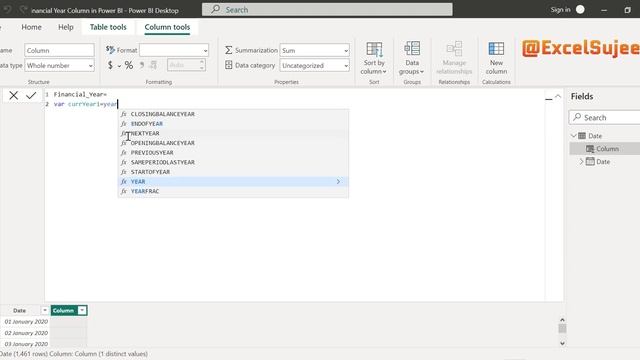
Task: Open the Data groups icon
Action: (x=412, y=49)
